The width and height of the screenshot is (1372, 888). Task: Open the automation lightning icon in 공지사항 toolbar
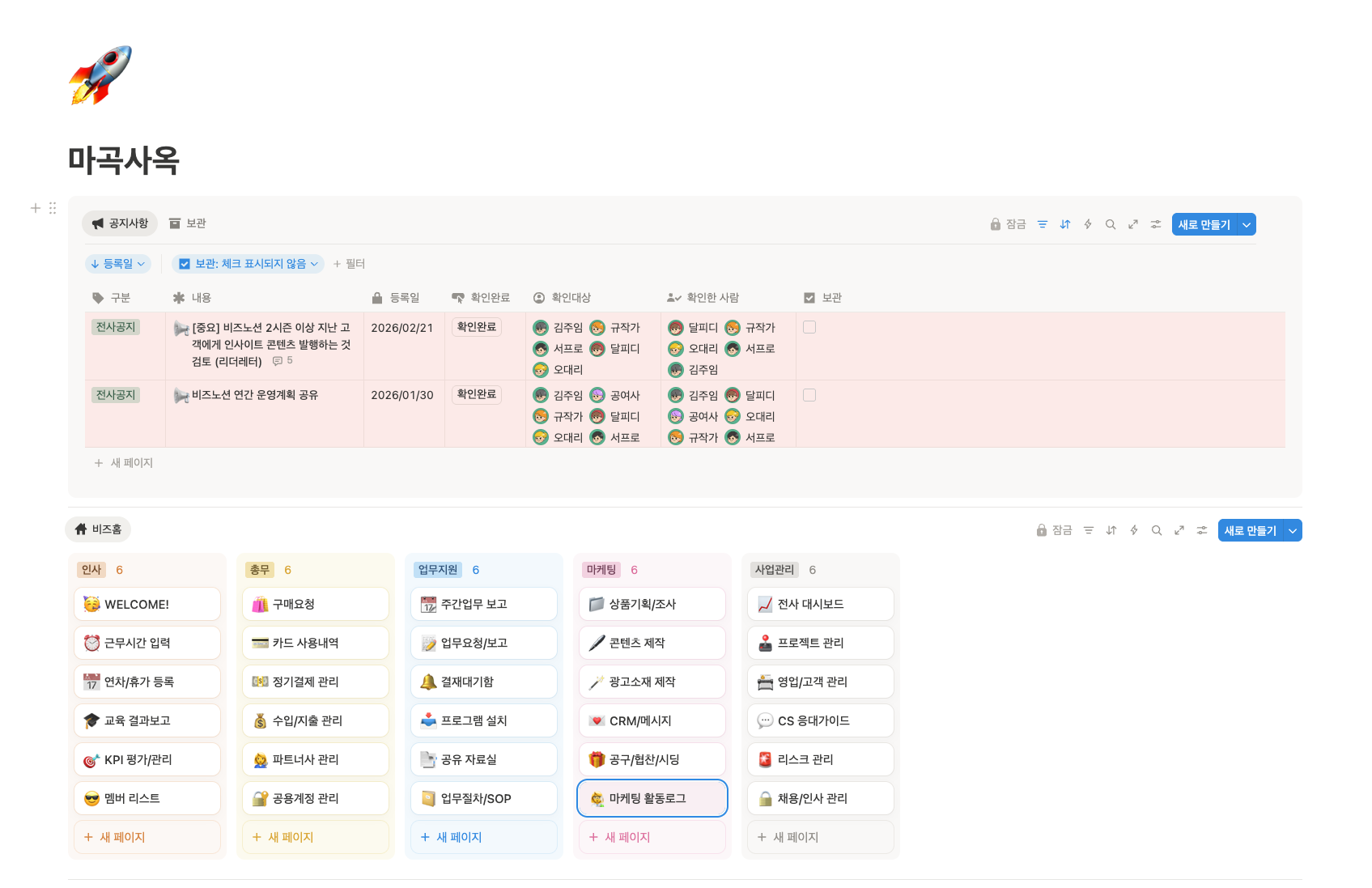point(1088,224)
